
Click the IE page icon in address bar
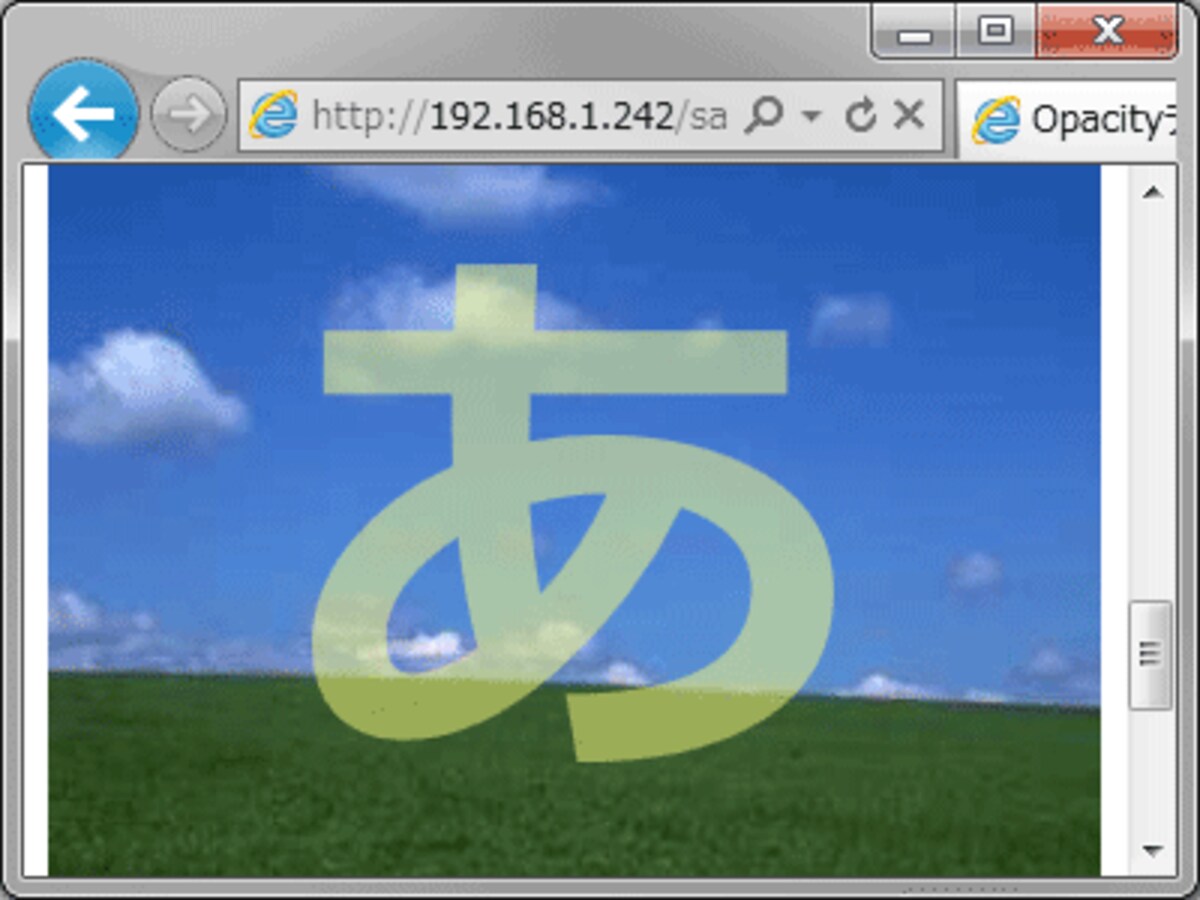point(273,116)
